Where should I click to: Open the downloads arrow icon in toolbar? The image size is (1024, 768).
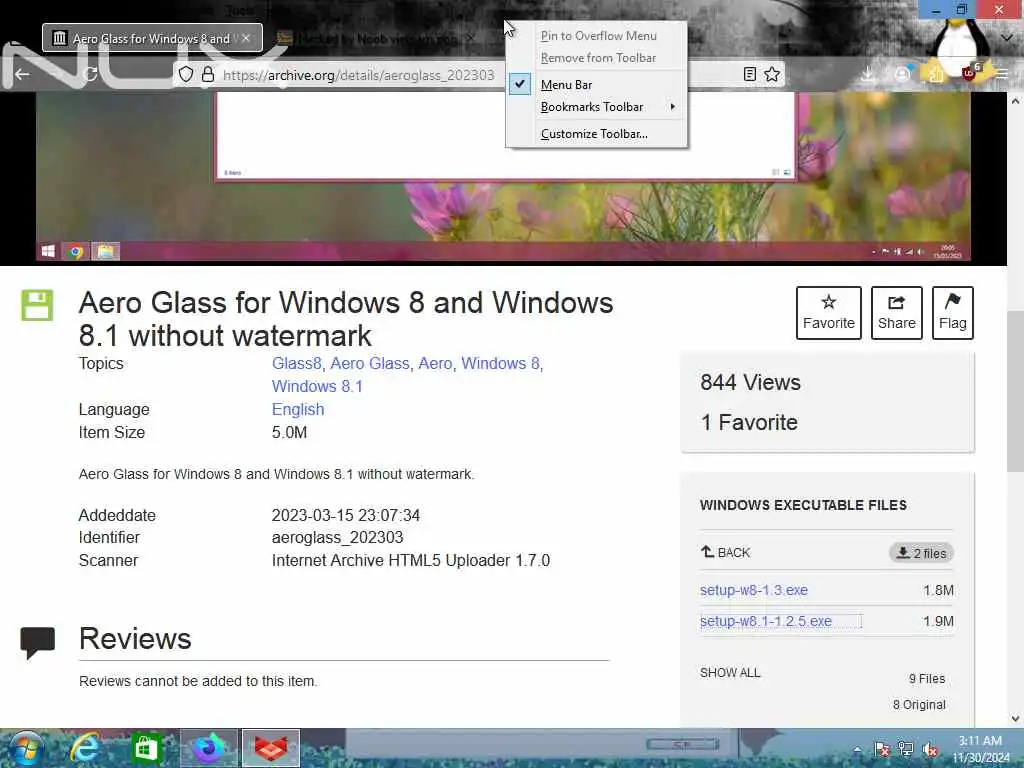tap(868, 74)
